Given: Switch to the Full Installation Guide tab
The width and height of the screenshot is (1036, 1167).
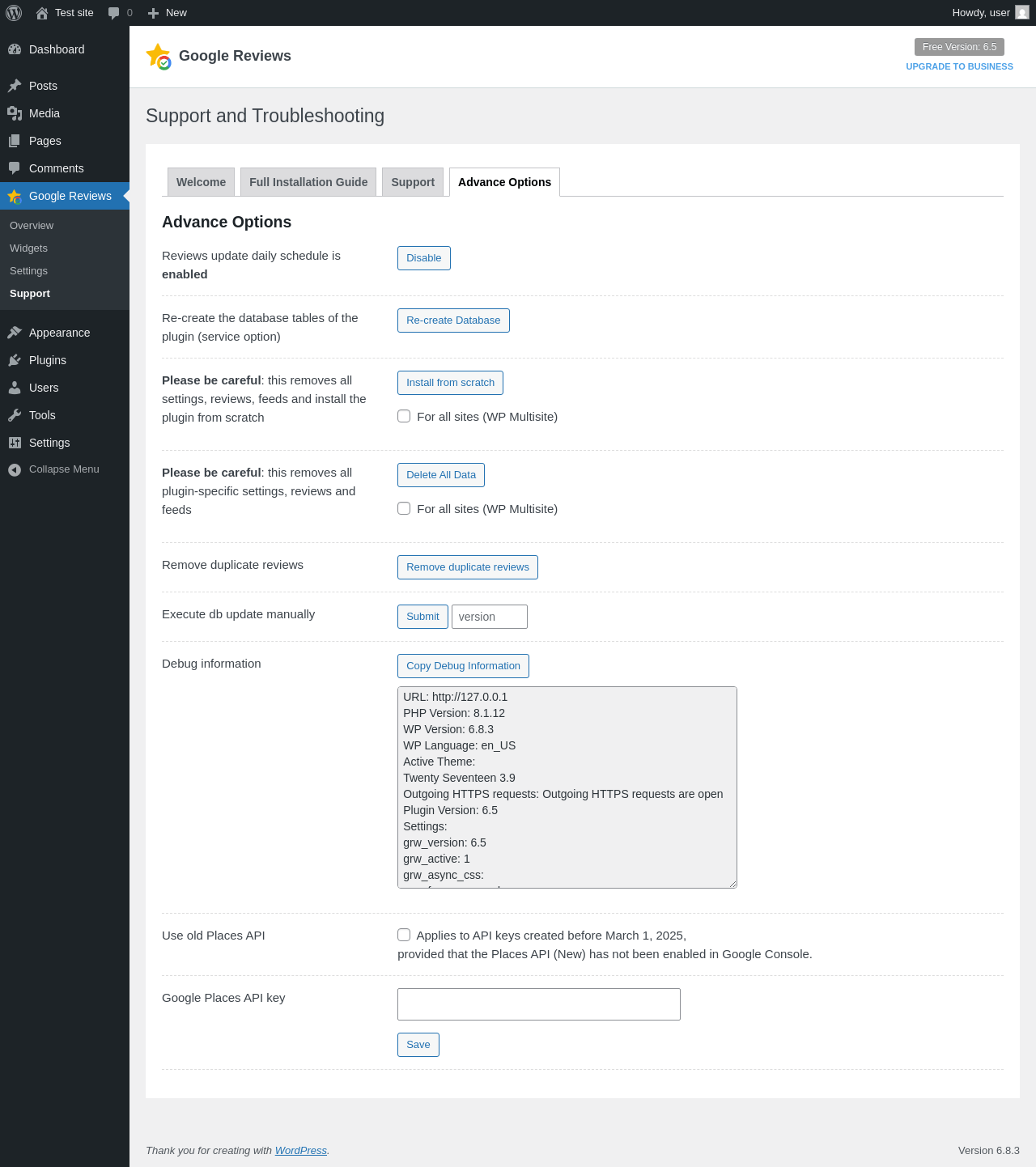Looking at the screenshot, I should pyautogui.click(x=308, y=182).
